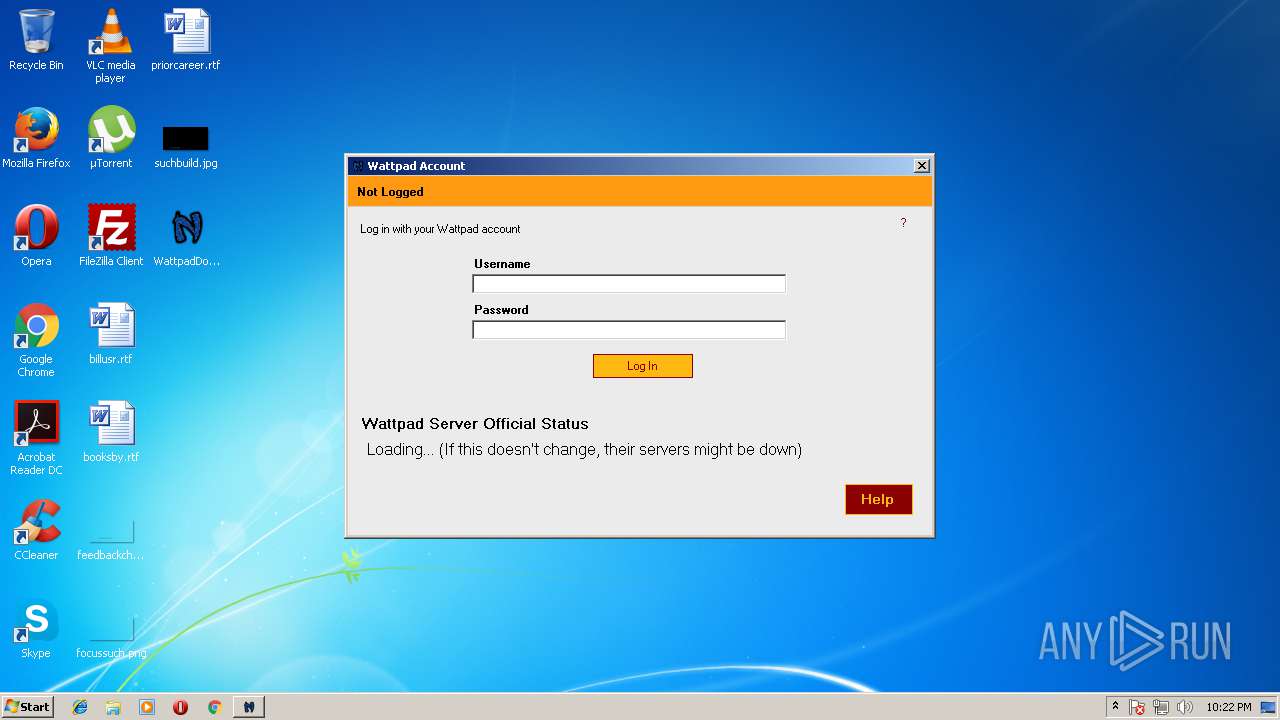Select the priorcareer.rtf file icon
Viewport: 1280px width, 720px height.
[x=186, y=40]
